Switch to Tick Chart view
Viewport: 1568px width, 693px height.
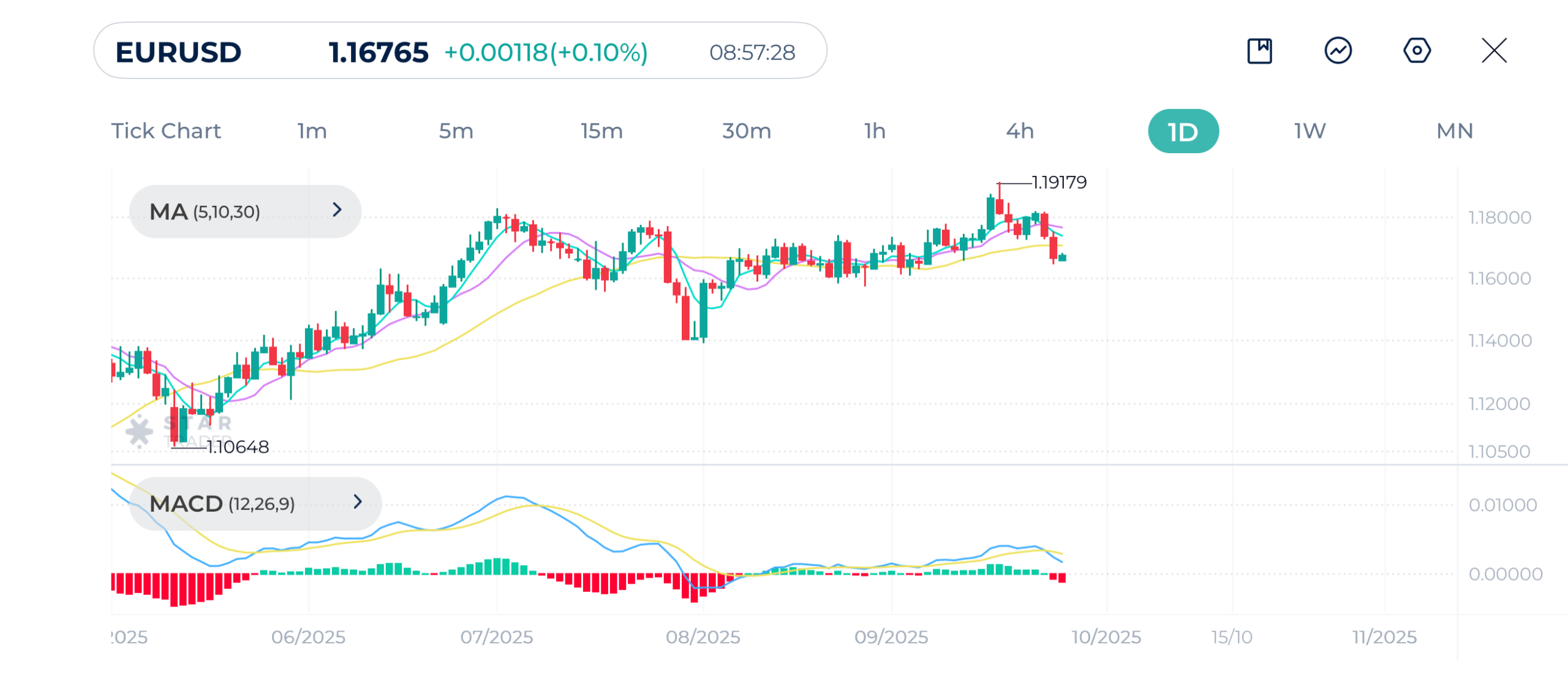[165, 131]
